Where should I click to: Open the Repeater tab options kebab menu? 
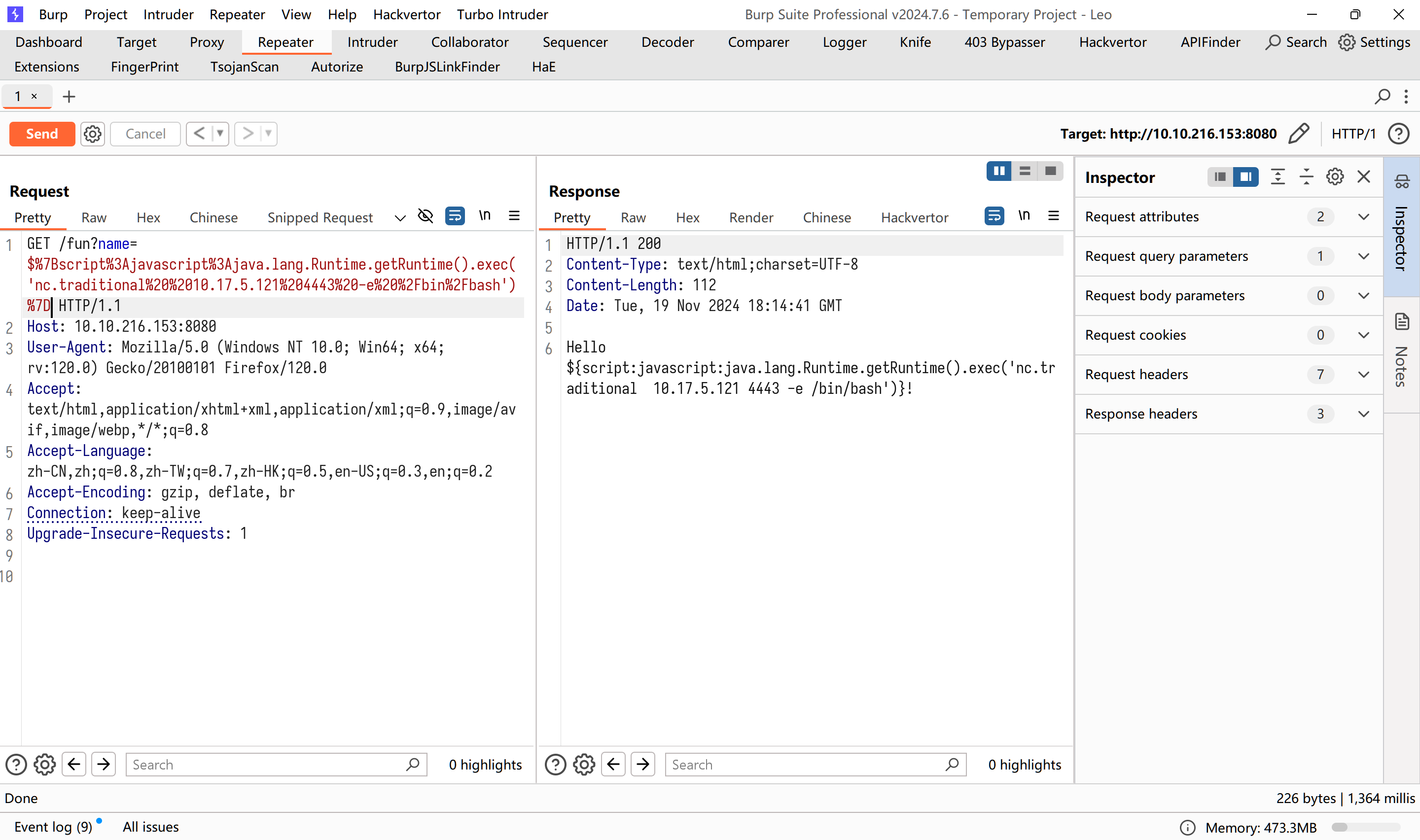1406,97
